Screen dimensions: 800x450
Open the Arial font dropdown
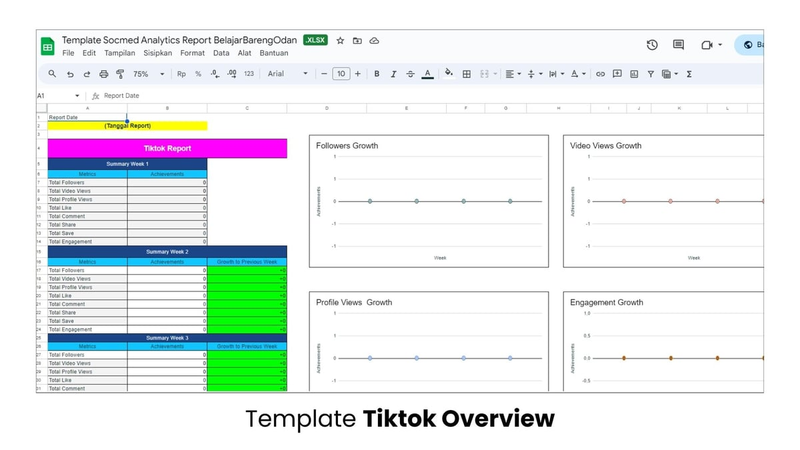(x=288, y=74)
